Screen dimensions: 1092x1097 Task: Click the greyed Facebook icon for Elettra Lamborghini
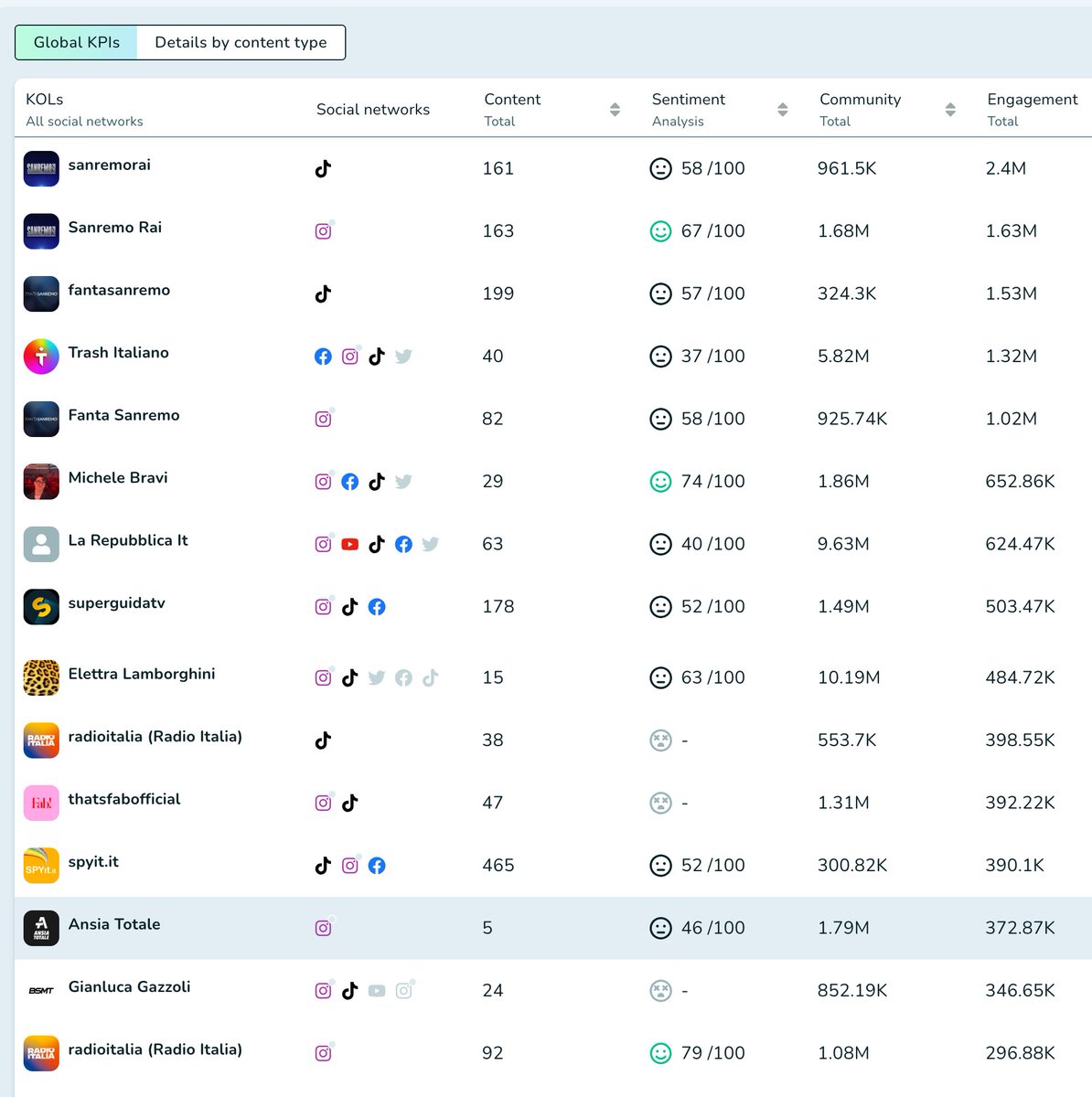click(x=403, y=677)
